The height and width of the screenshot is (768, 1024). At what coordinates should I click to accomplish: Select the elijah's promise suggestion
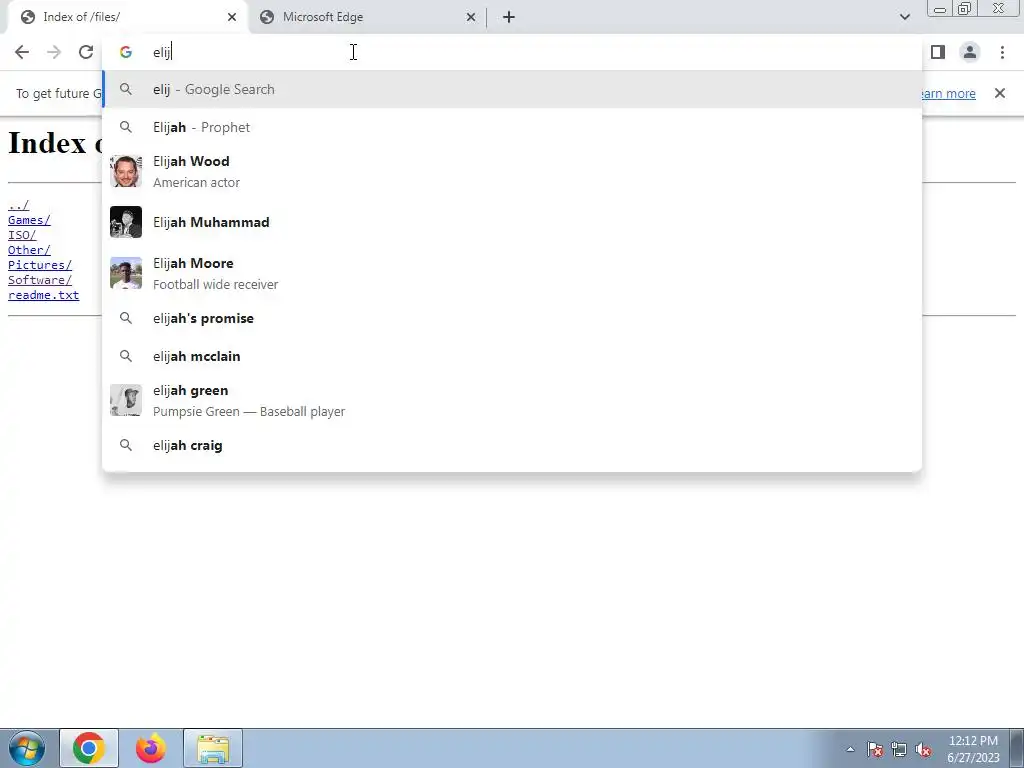pyautogui.click(x=512, y=319)
